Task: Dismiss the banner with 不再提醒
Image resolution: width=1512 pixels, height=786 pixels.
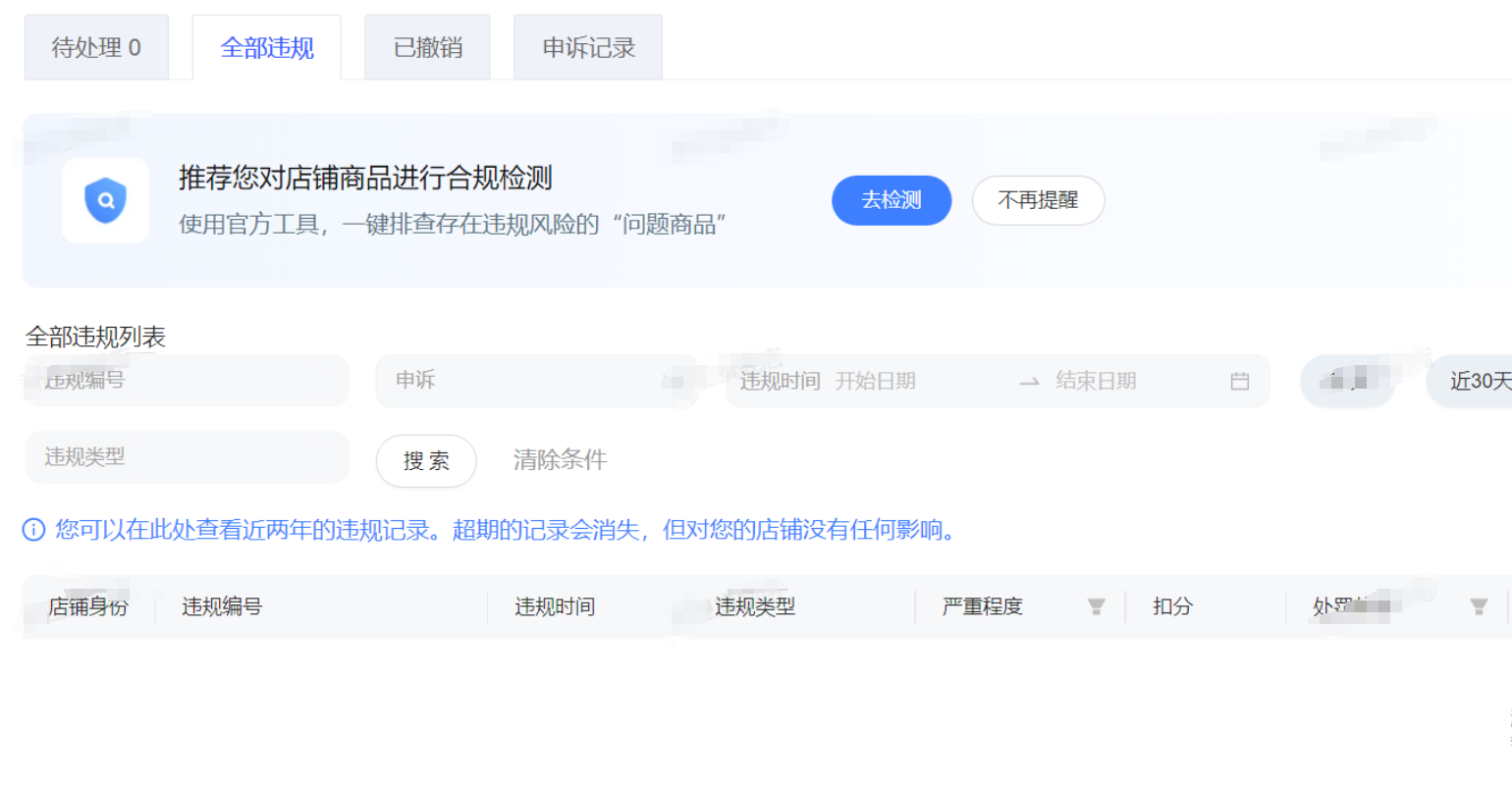Action: pyautogui.click(x=1038, y=200)
